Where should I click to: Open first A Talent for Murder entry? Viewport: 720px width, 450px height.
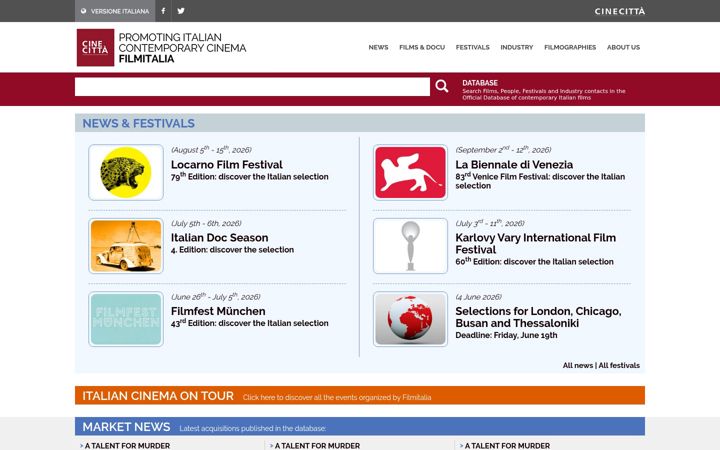127,445
